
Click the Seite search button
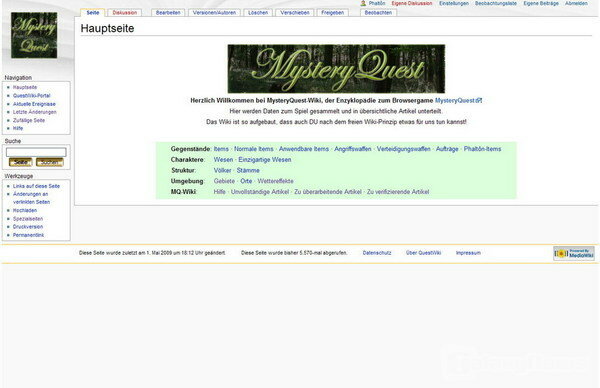tap(21, 162)
